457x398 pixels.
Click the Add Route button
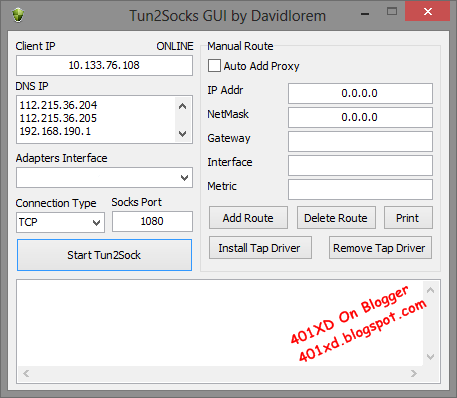pyautogui.click(x=248, y=218)
